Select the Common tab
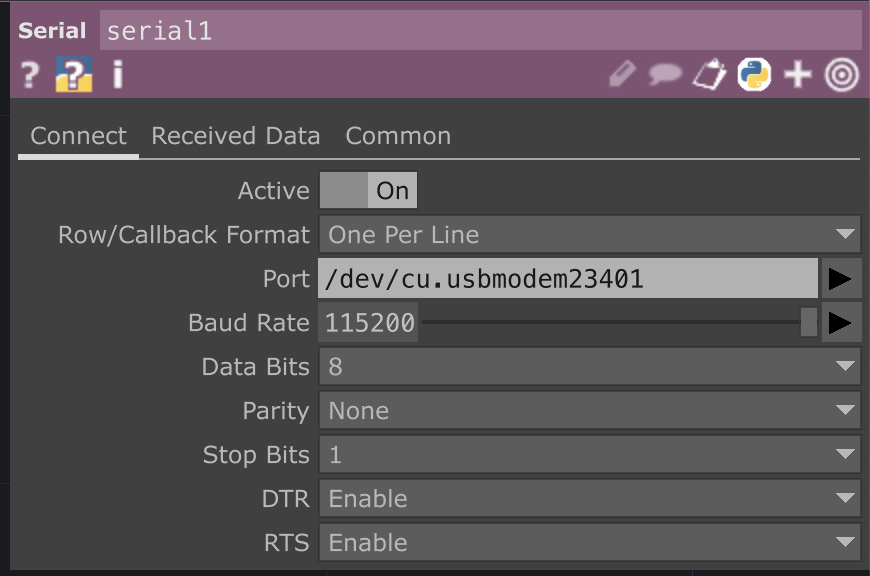 coord(398,136)
